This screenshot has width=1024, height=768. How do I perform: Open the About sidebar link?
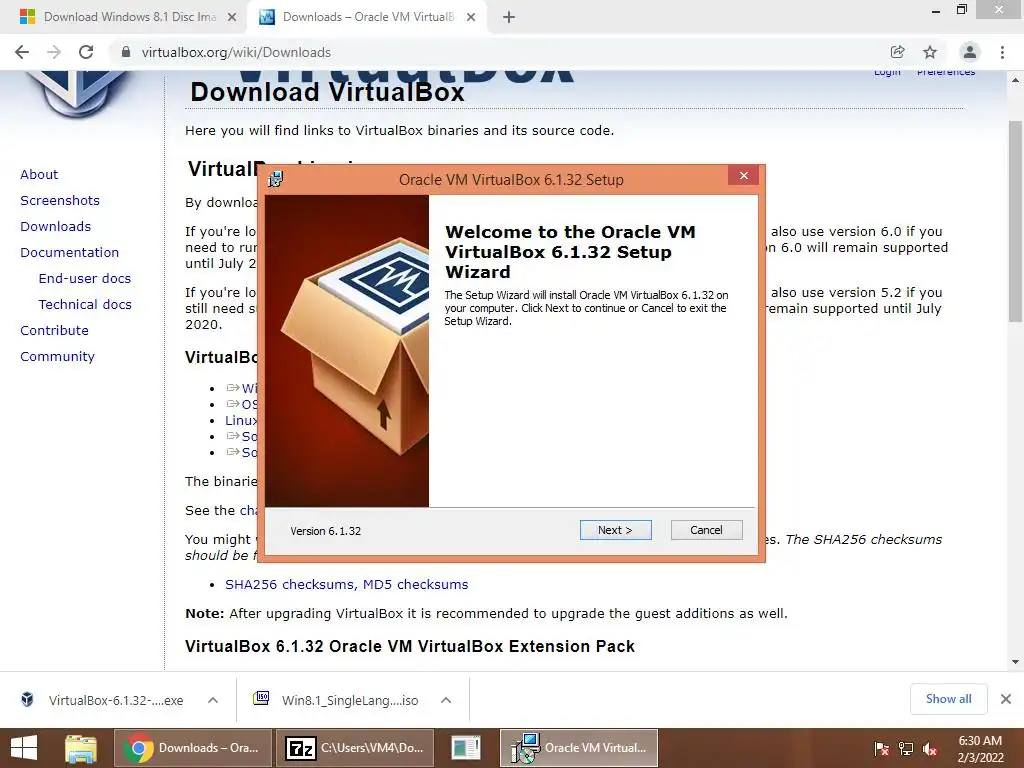click(39, 174)
